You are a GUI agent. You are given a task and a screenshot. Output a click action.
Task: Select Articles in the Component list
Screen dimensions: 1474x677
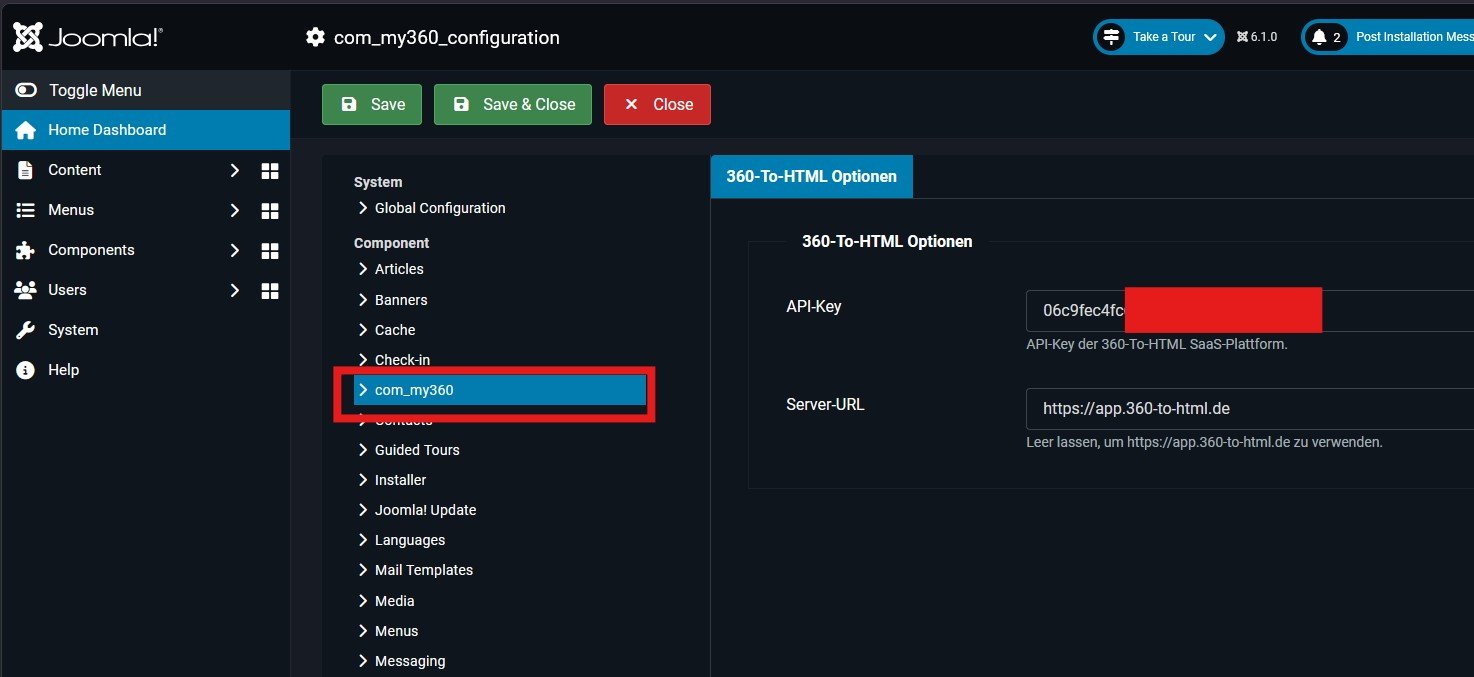click(x=399, y=269)
